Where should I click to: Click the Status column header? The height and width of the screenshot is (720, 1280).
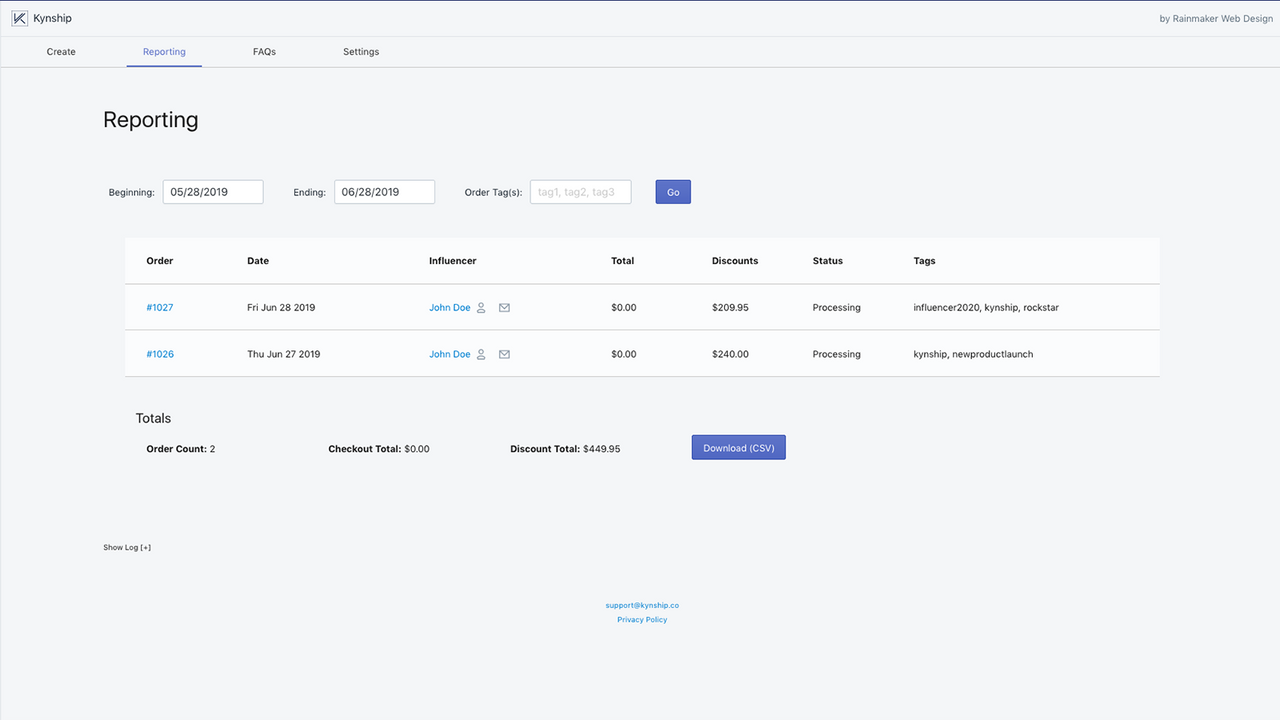[x=828, y=261]
